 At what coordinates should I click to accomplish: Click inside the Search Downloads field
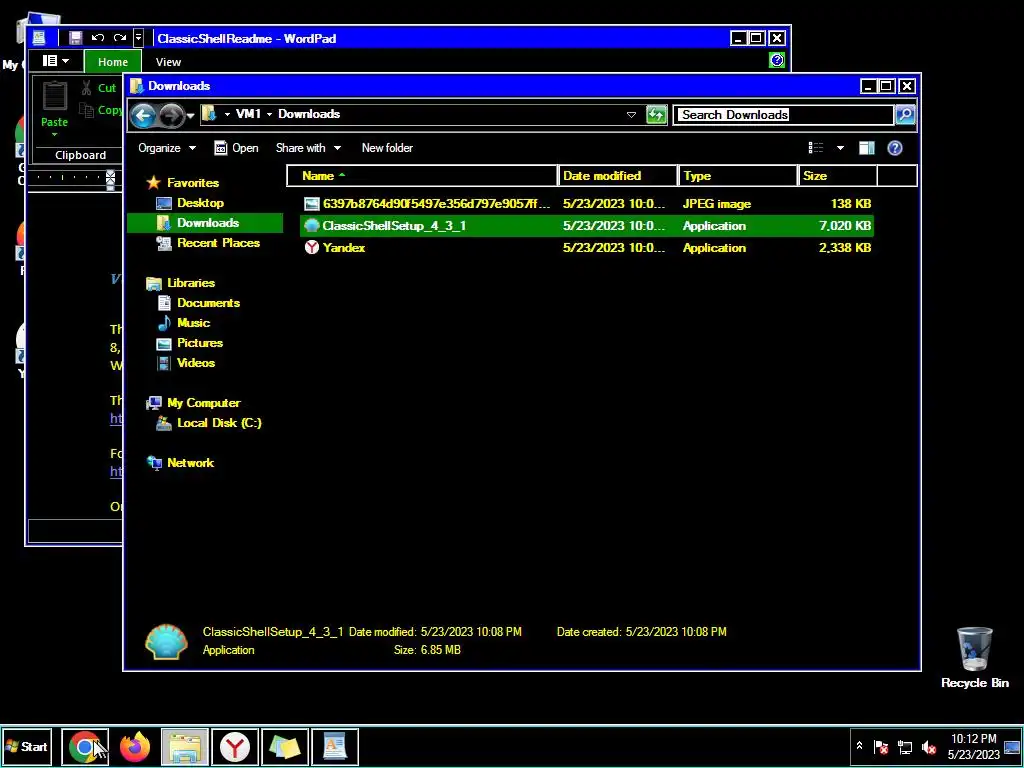point(783,115)
